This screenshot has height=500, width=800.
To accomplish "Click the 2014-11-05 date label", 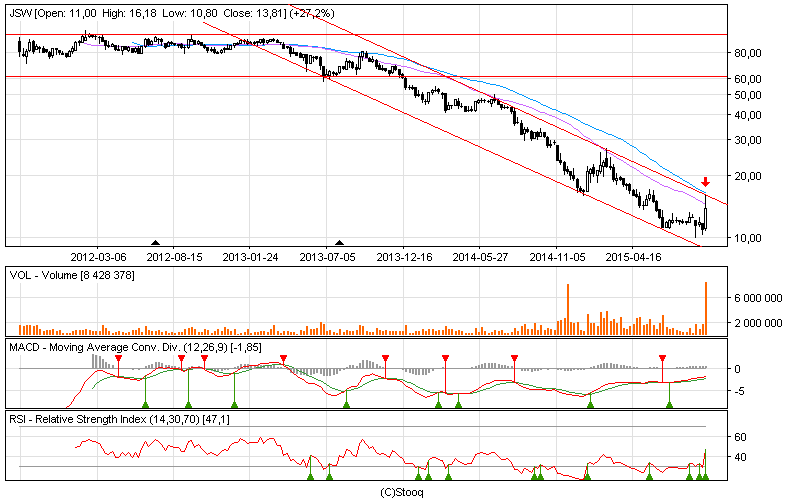I will (558, 257).
